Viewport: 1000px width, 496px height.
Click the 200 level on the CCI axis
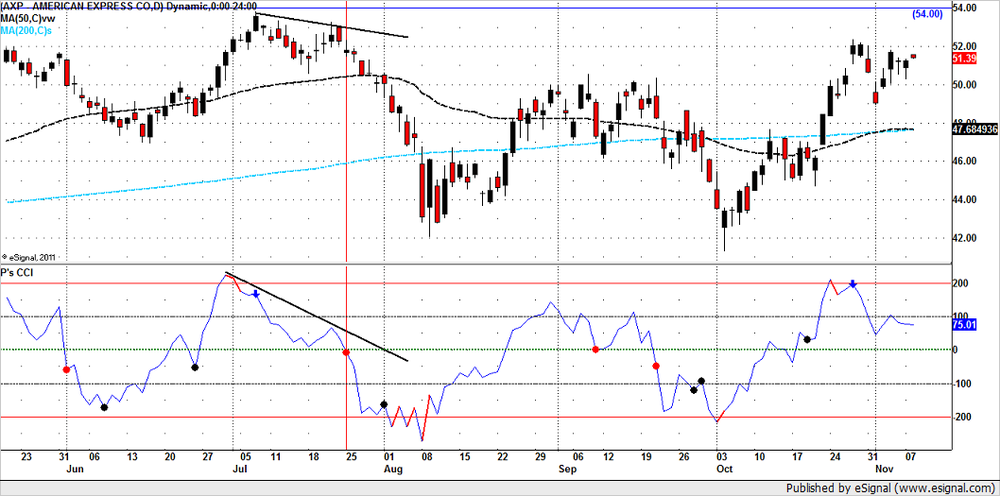959,283
